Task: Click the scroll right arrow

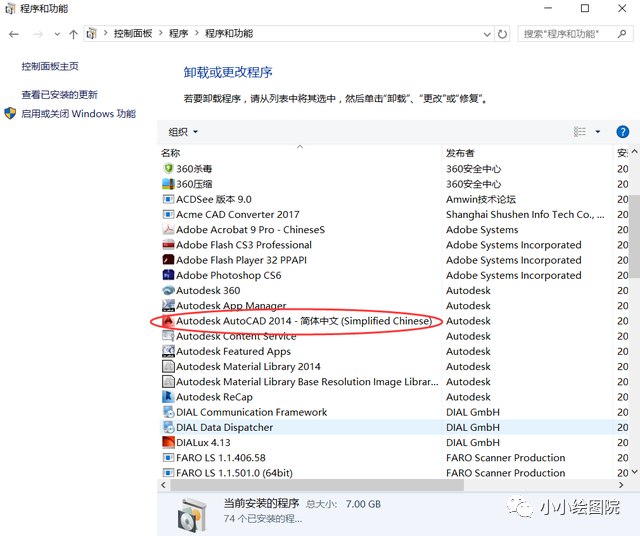Action: [621, 485]
